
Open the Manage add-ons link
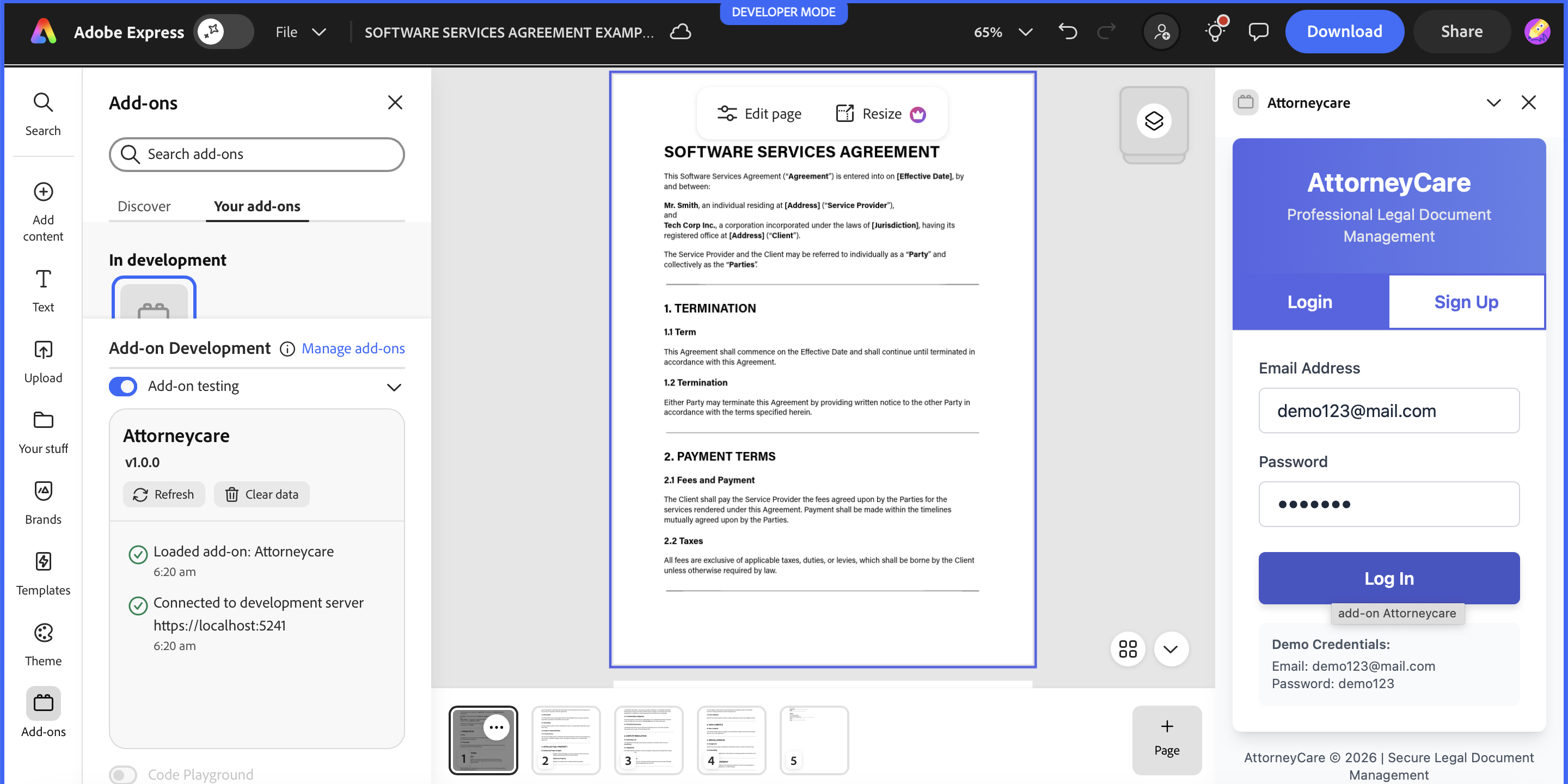point(353,348)
